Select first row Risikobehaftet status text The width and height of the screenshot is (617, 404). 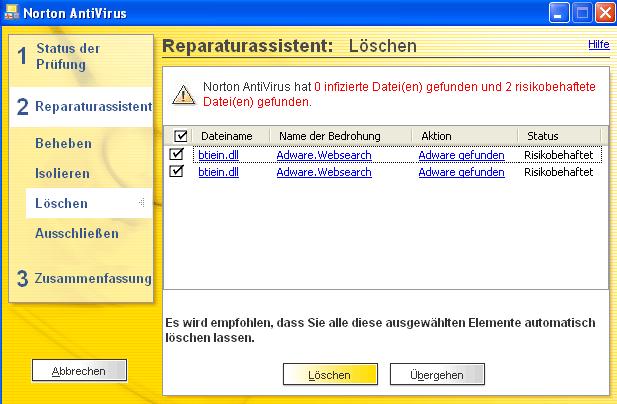pyautogui.click(x=558, y=155)
